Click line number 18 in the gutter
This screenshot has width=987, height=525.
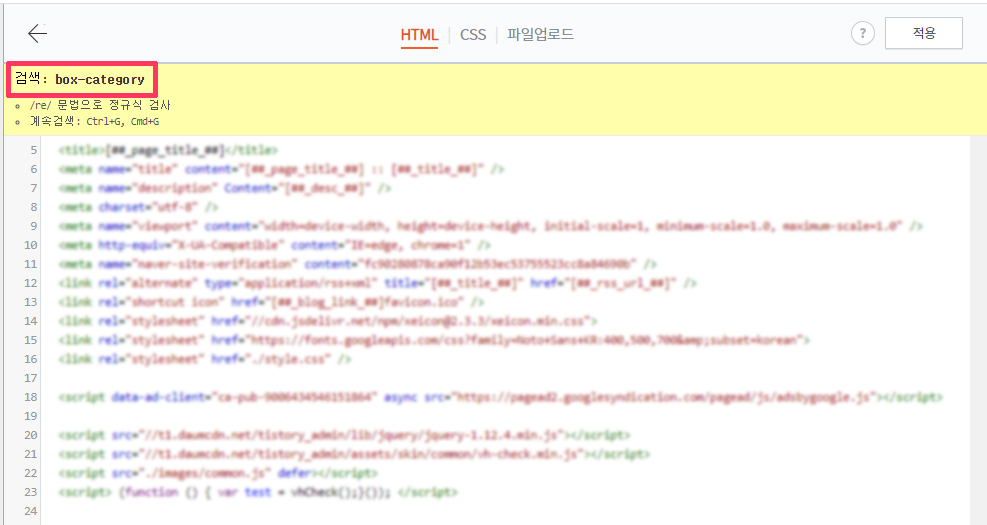[31, 397]
